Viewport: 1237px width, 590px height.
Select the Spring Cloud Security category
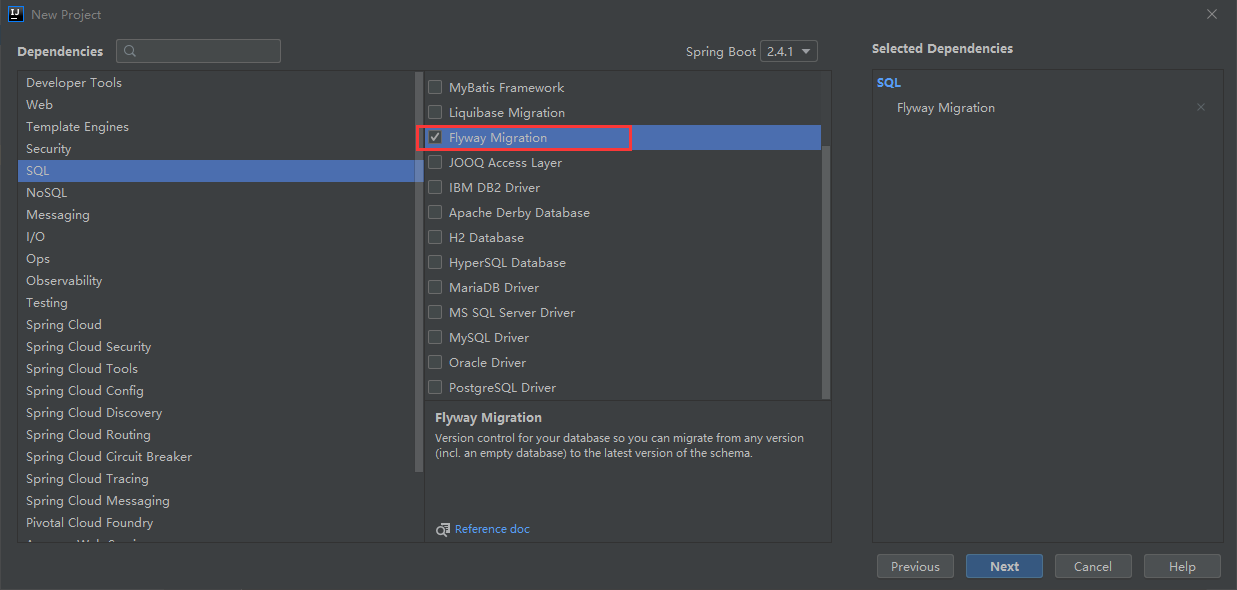coord(216,346)
